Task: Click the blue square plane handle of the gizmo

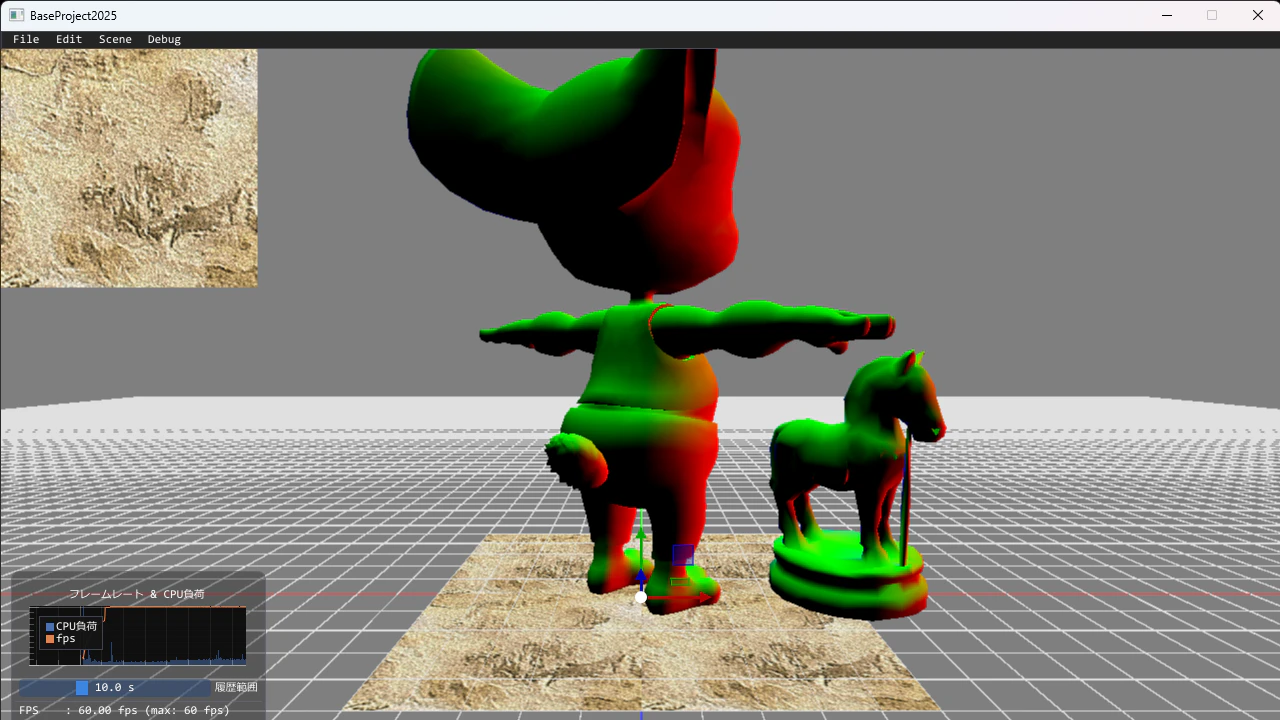Action: [683, 555]
